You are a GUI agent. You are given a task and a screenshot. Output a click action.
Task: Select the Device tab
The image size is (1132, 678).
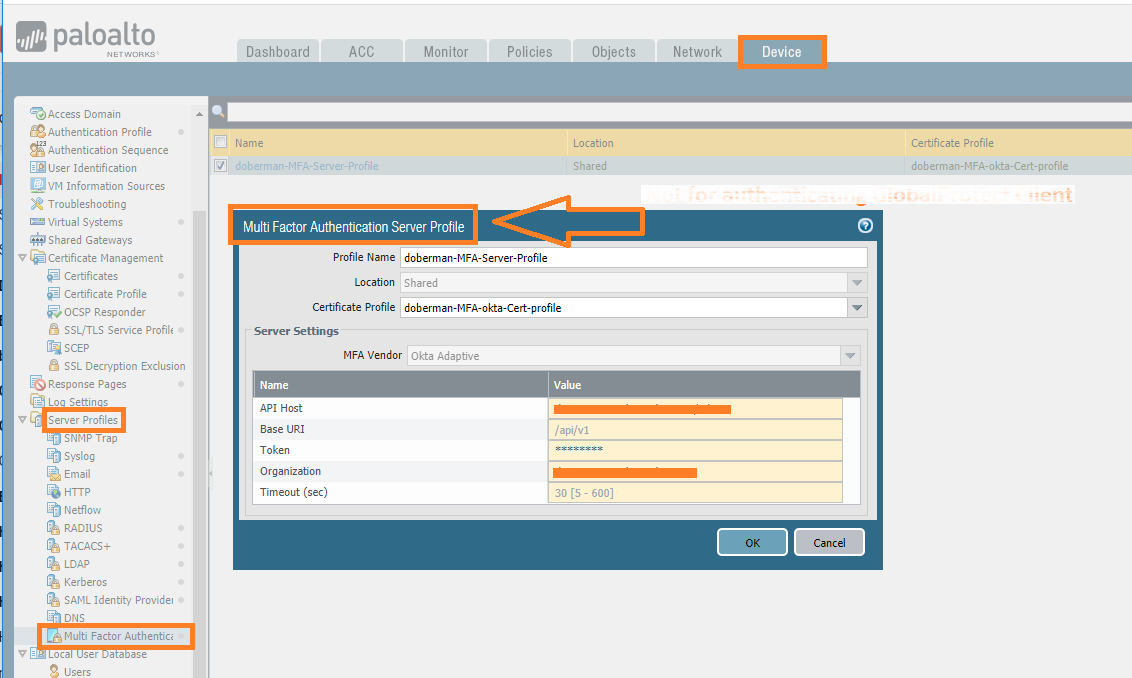pyautogui.click(x=782, y=51)
